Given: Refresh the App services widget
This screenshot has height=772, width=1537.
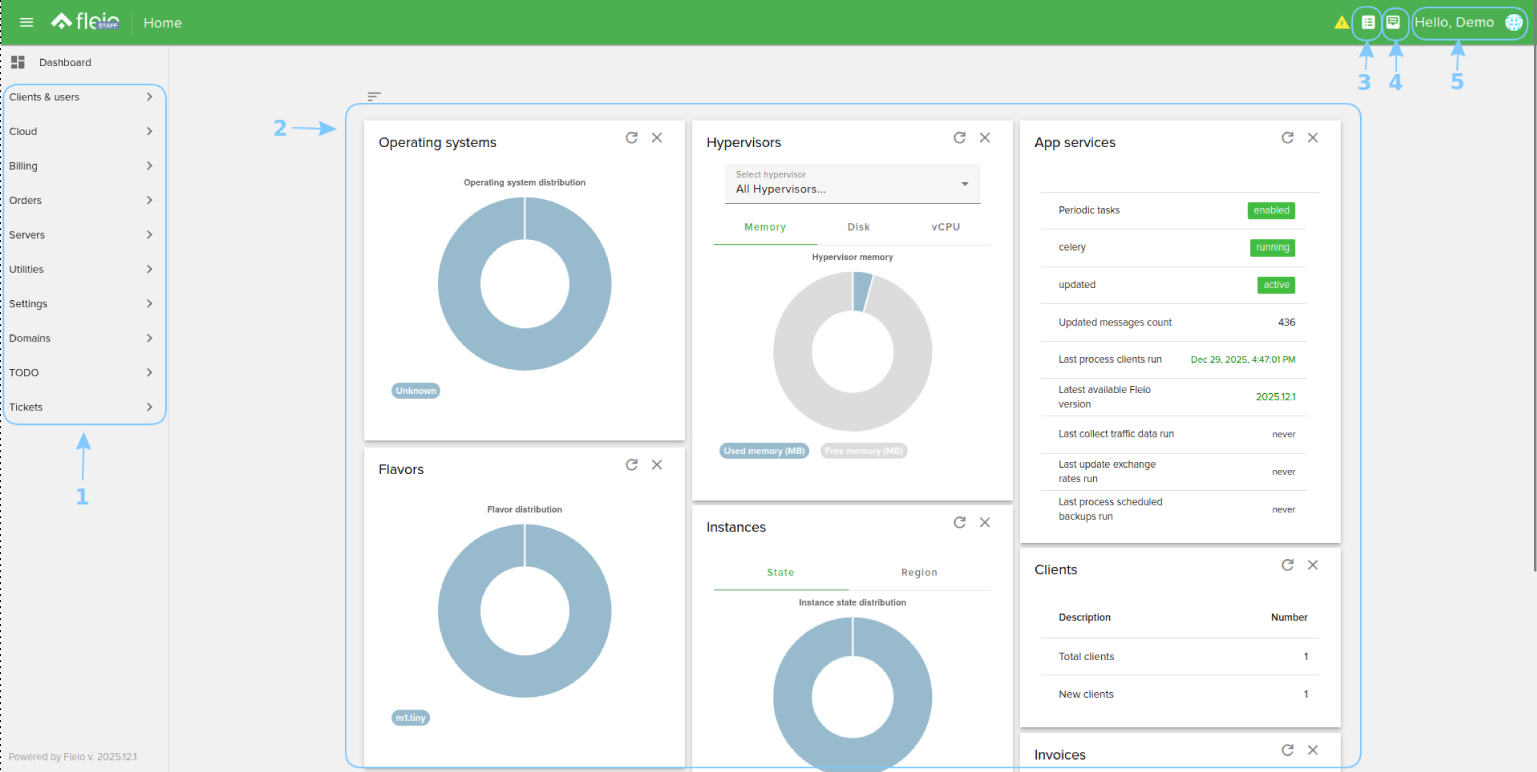Looking at the screenshot, I should [x=1287, y=137].
